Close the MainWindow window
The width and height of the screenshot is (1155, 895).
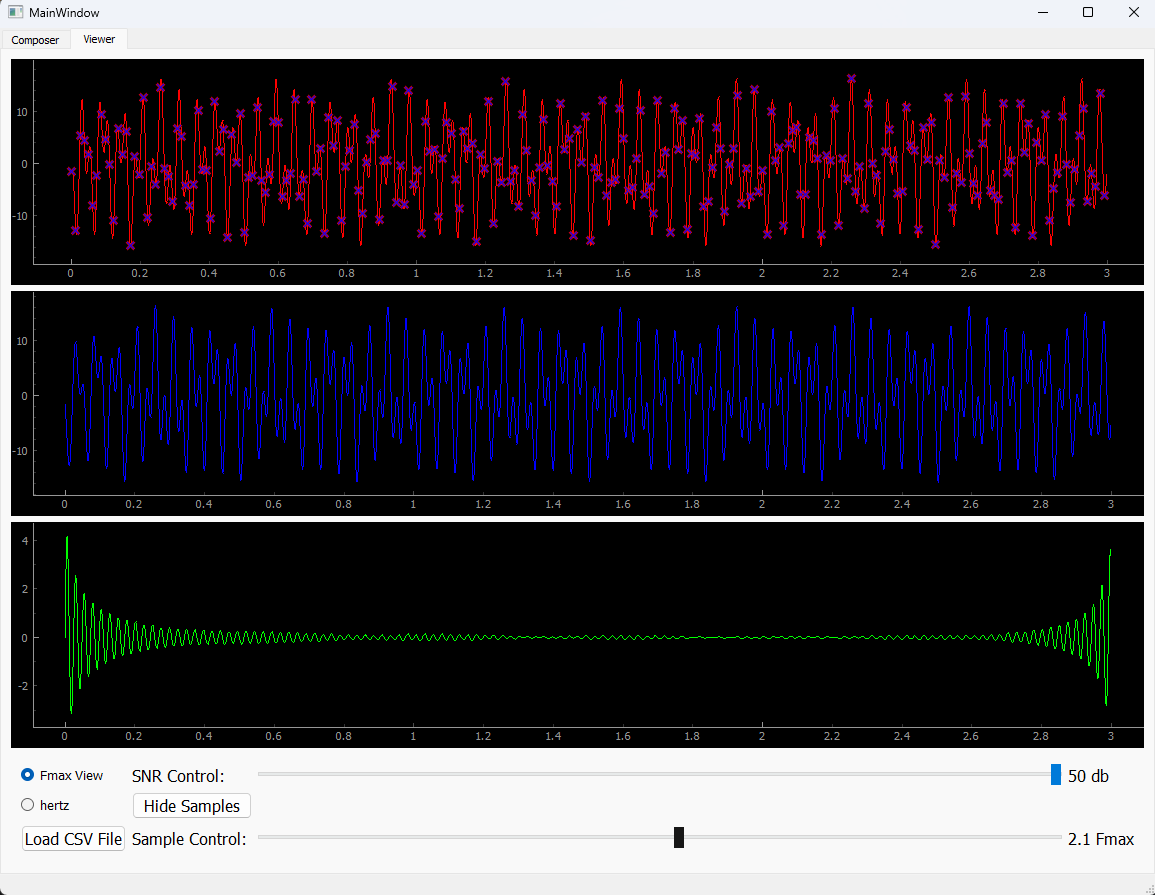pos(1134,13)
